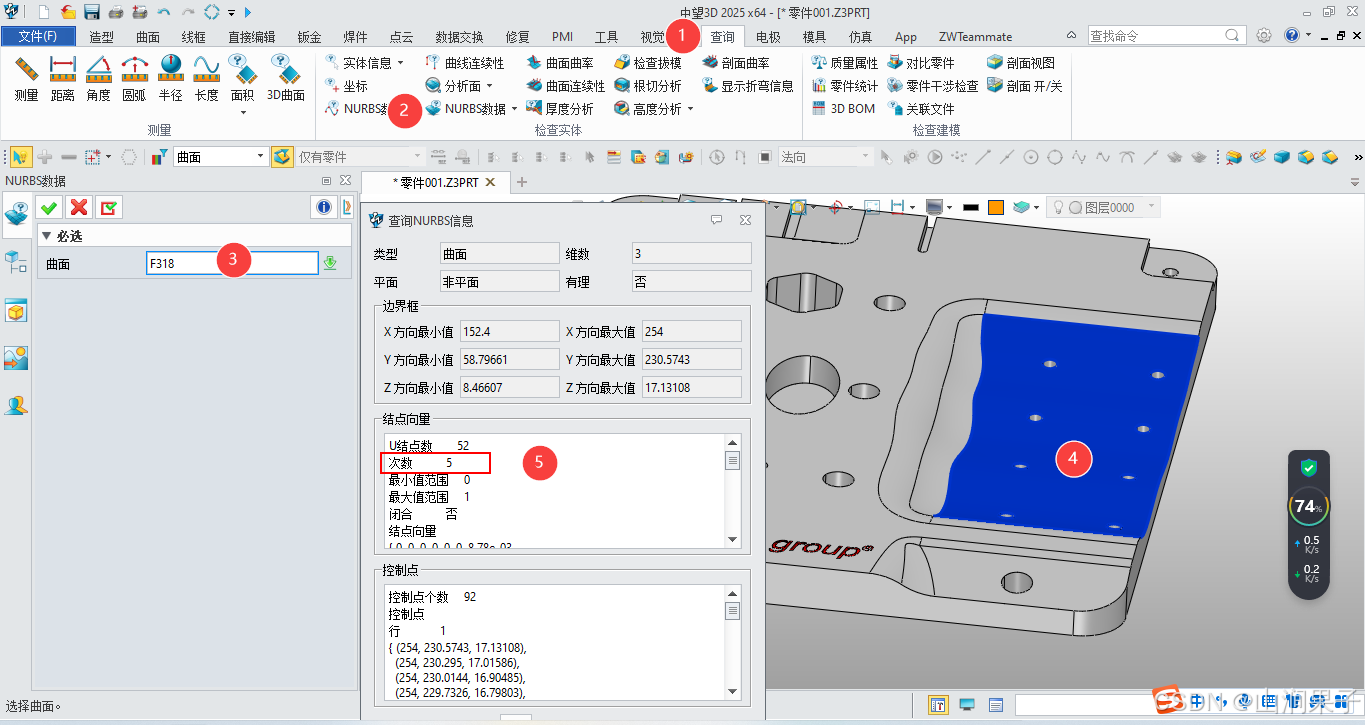
Task: Click 显示折弯信息 bend info tool
Action: pyautogui.click(x=747, y=86)
